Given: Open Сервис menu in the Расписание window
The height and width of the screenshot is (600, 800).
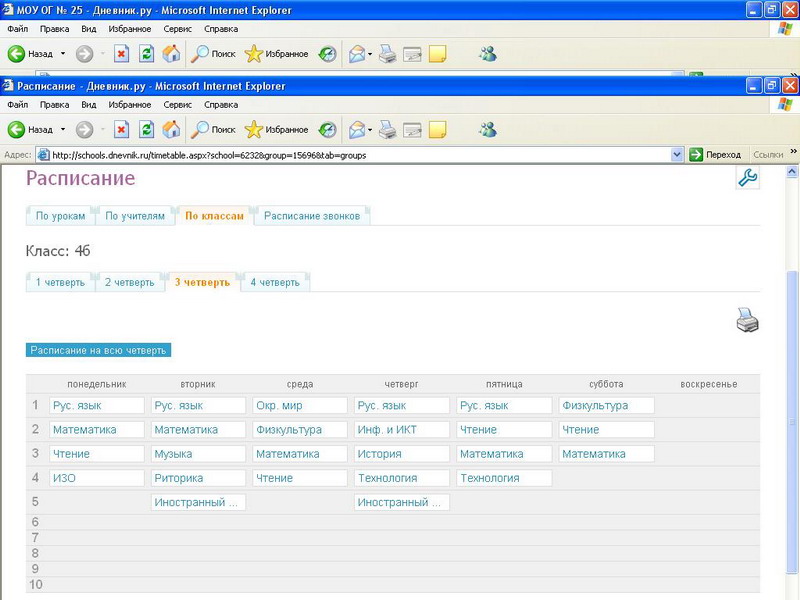Looking at the screenshot, I should 177,104.
